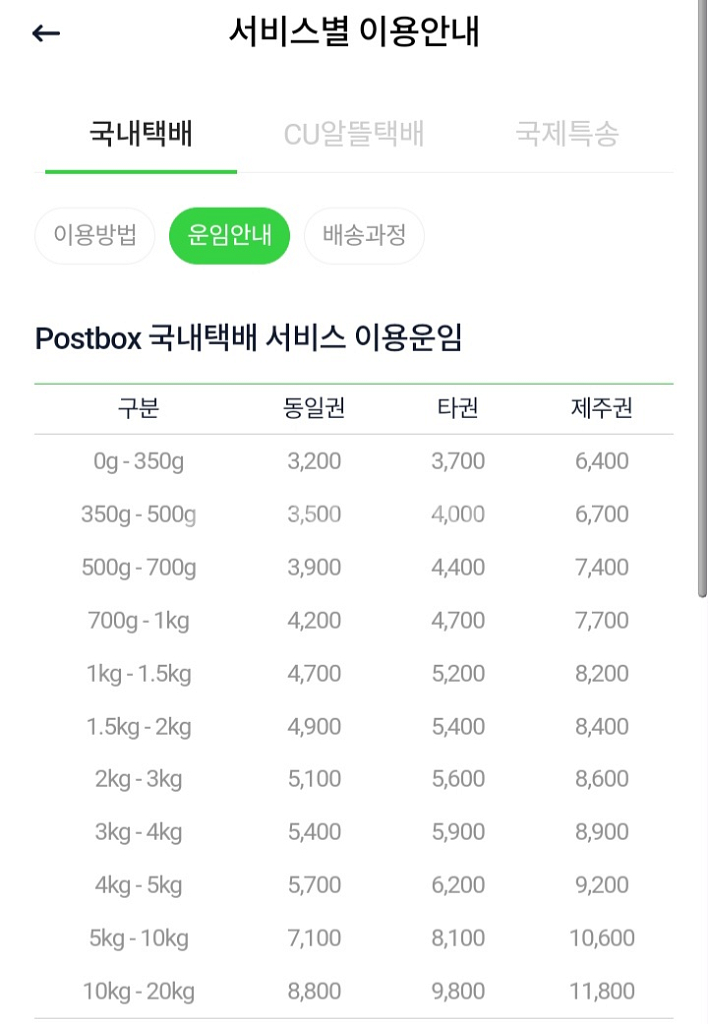The width and height of the screenshot is (708, 1024).
Task: Click the 제주권 column header
Action: coord(602,408)
